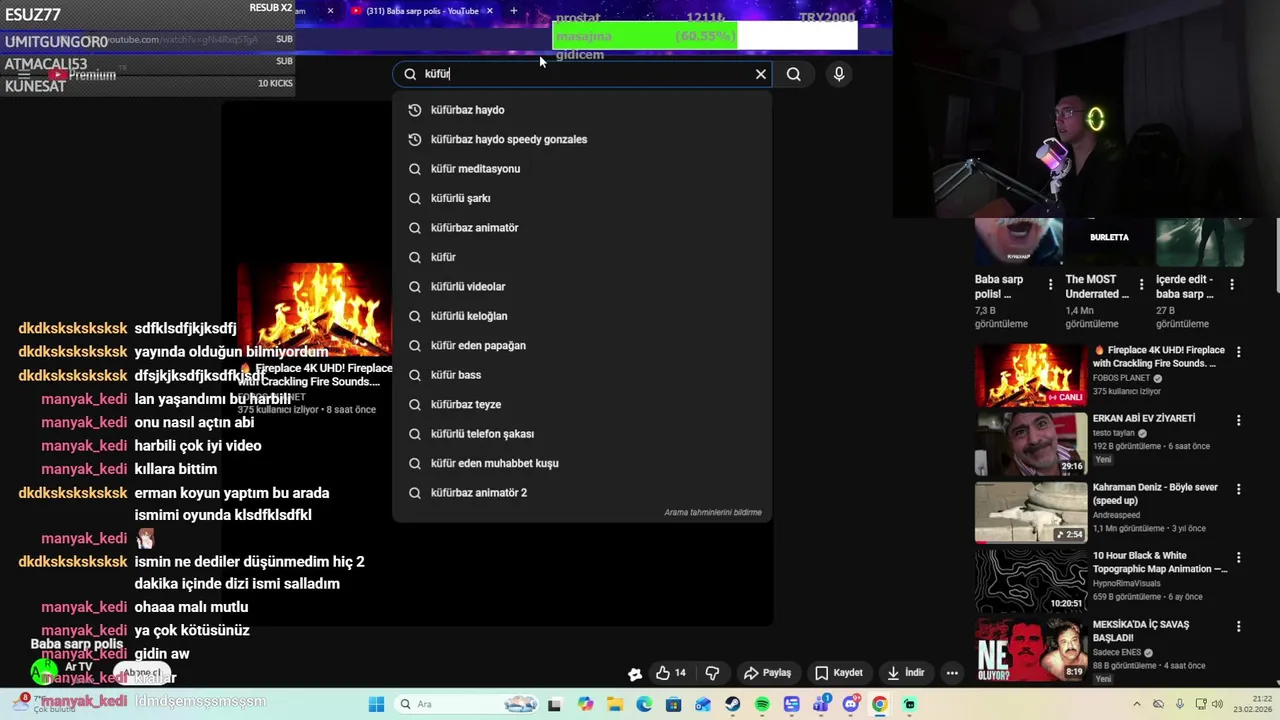Open options for Kahraman Deniz video
Viewport: 1280px width, 720px height.
point(1238,489)
